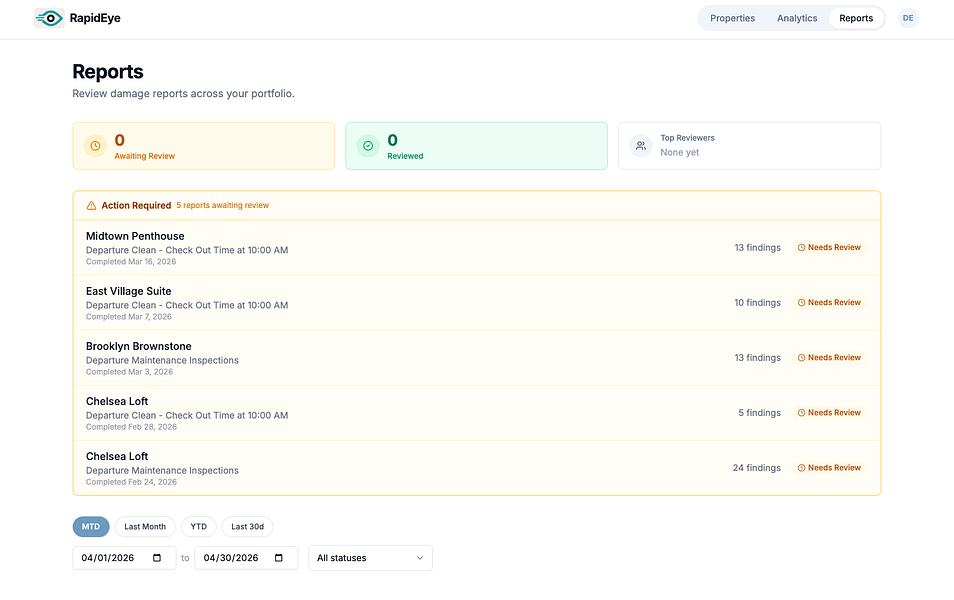Click the Top Reviewers card
The width and height of the screenshot is (954, 600).
tap(750, 146)
